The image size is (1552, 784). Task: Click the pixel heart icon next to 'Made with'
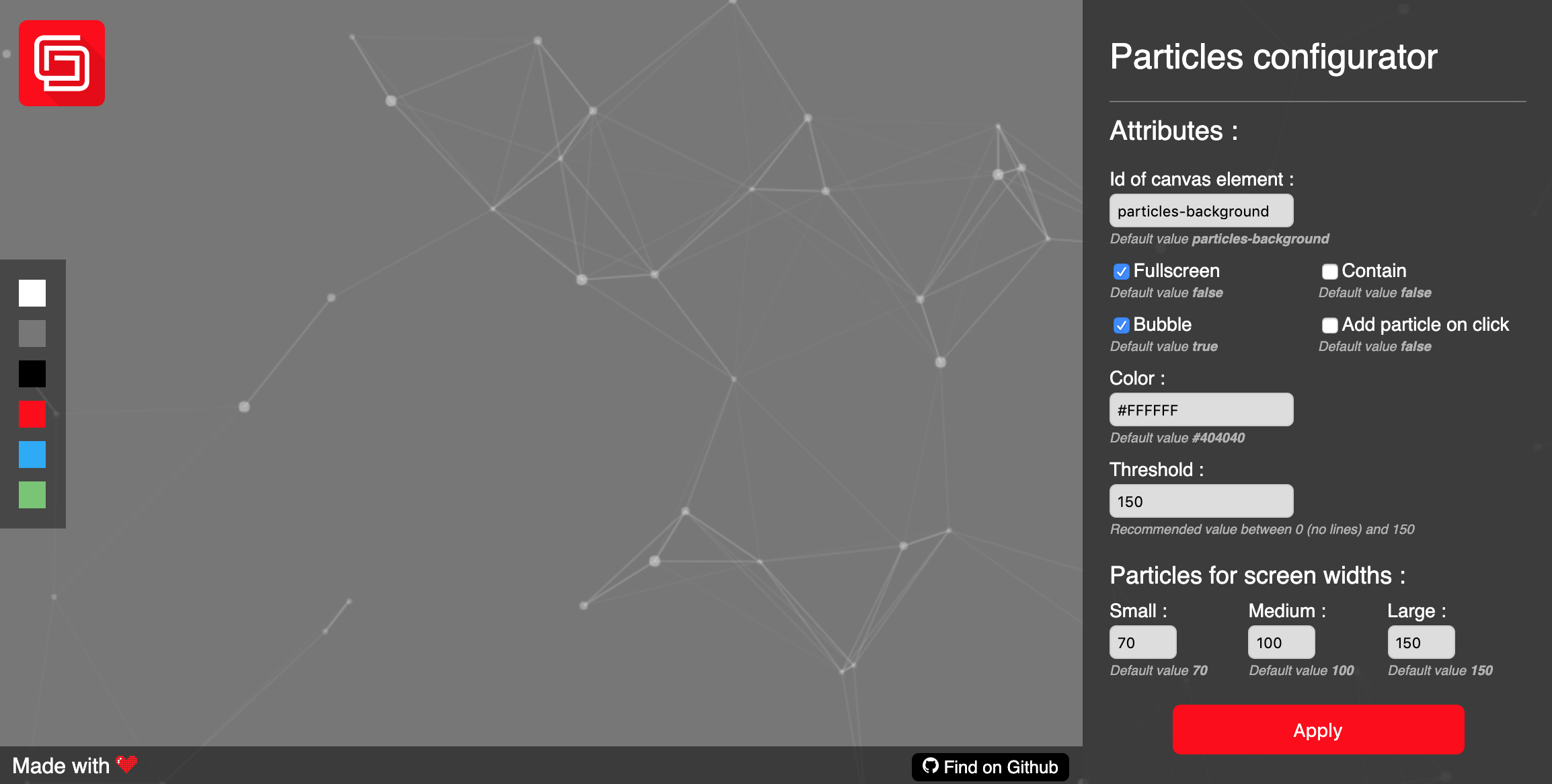125,765
